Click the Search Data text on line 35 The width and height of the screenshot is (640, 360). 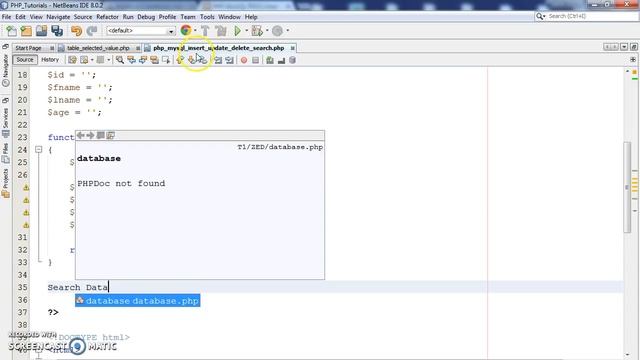(x=78, y=287)
